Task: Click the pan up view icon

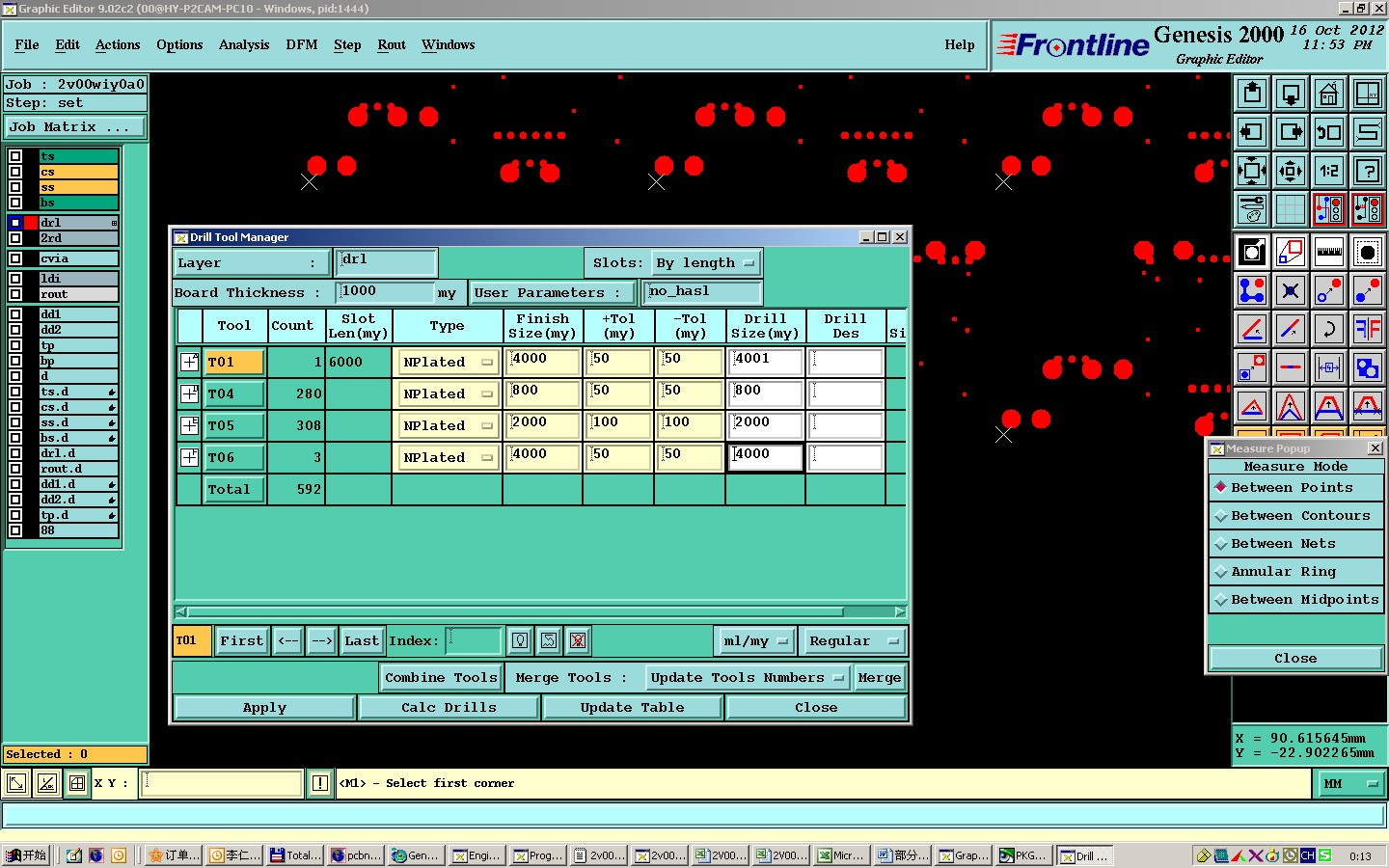Action: click(1252, 94)
